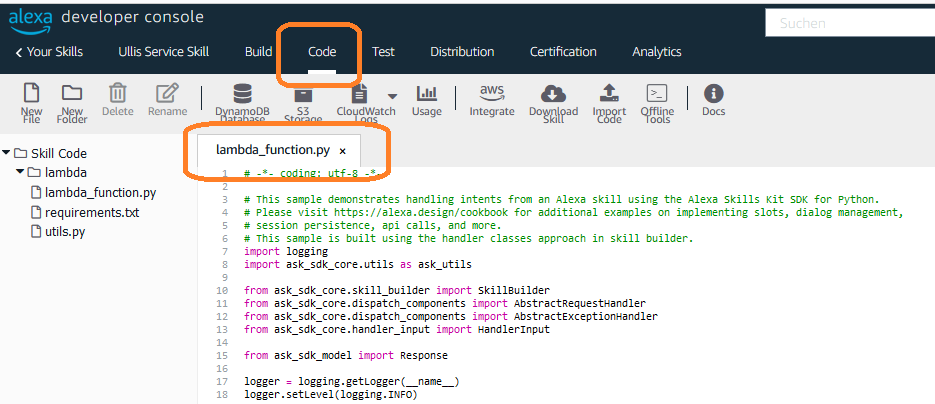Viewport: 935px width, 404px height.
Task: Click the AbstractRequestHandler import line
Action: coord(445,304)
